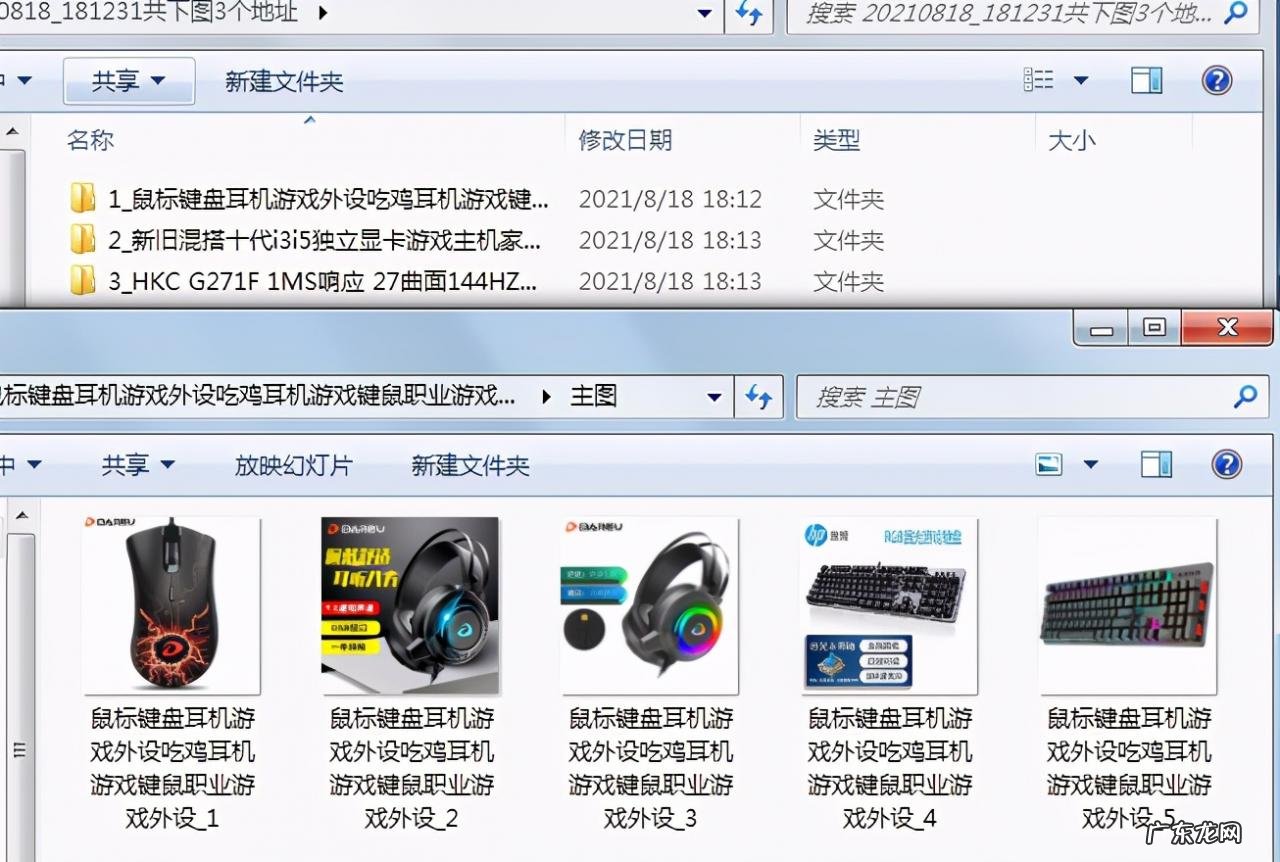
Task: Toggle the preview pane in the top window
Action: tap(1146, 80)
